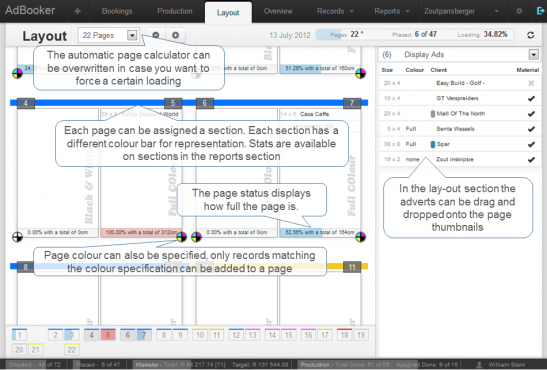The height and width of the screenshot is (370, 547).
Task: Click the zoom out minus button
Action: coord(156,35)
